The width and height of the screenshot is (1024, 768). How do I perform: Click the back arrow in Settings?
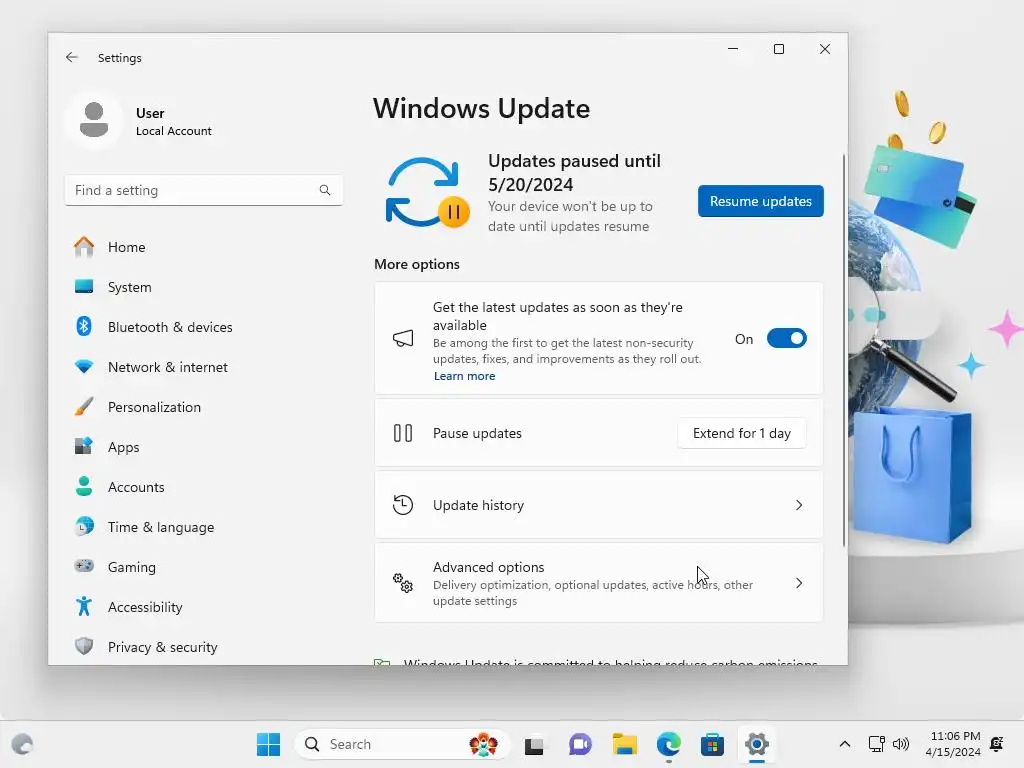pos(72,57)
